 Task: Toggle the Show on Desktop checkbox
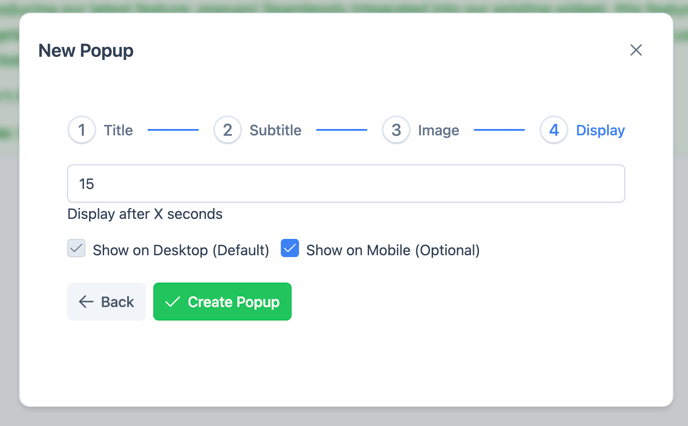point(76,248)
